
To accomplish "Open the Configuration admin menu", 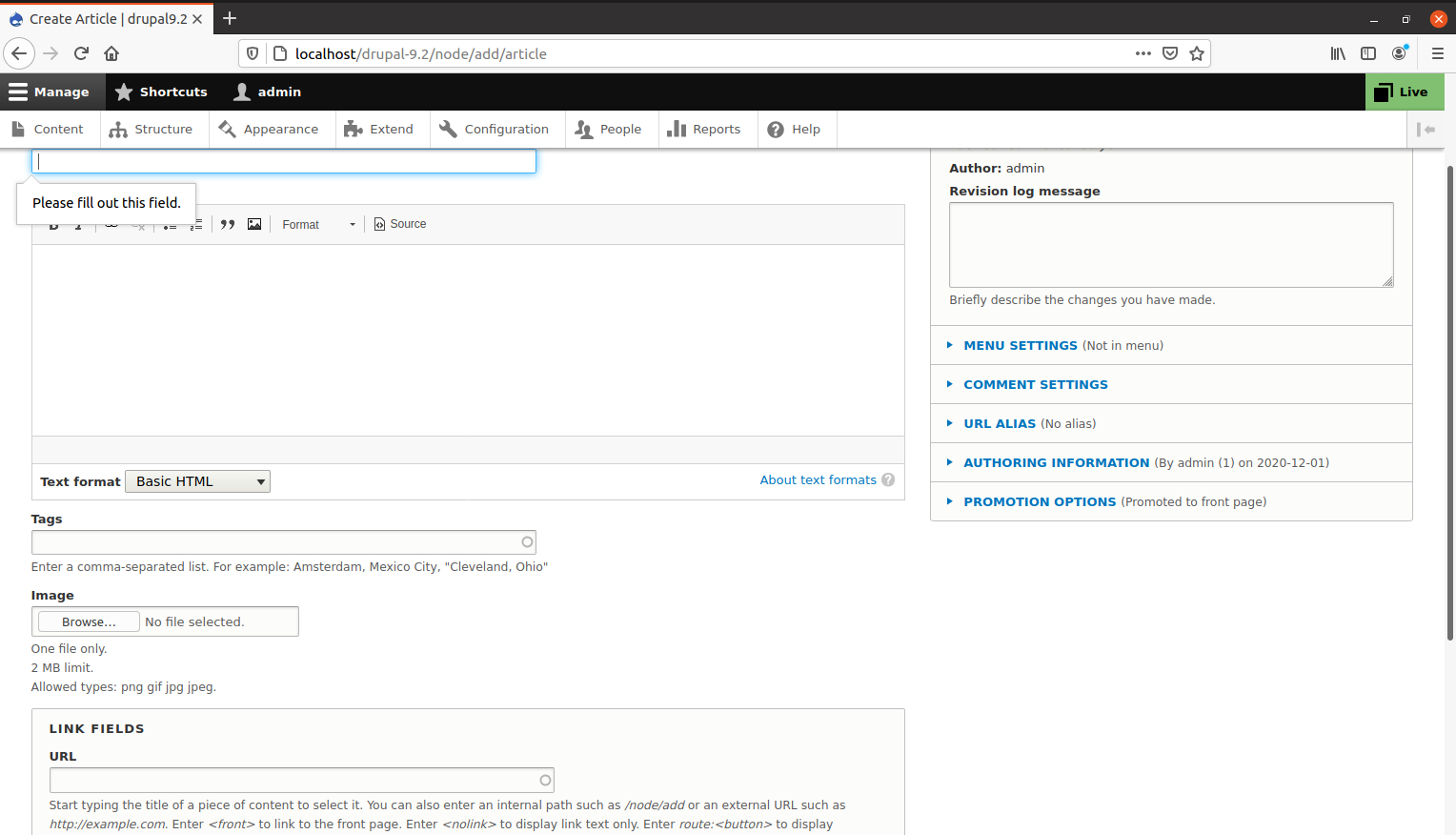I will click(x=494, y=130).
